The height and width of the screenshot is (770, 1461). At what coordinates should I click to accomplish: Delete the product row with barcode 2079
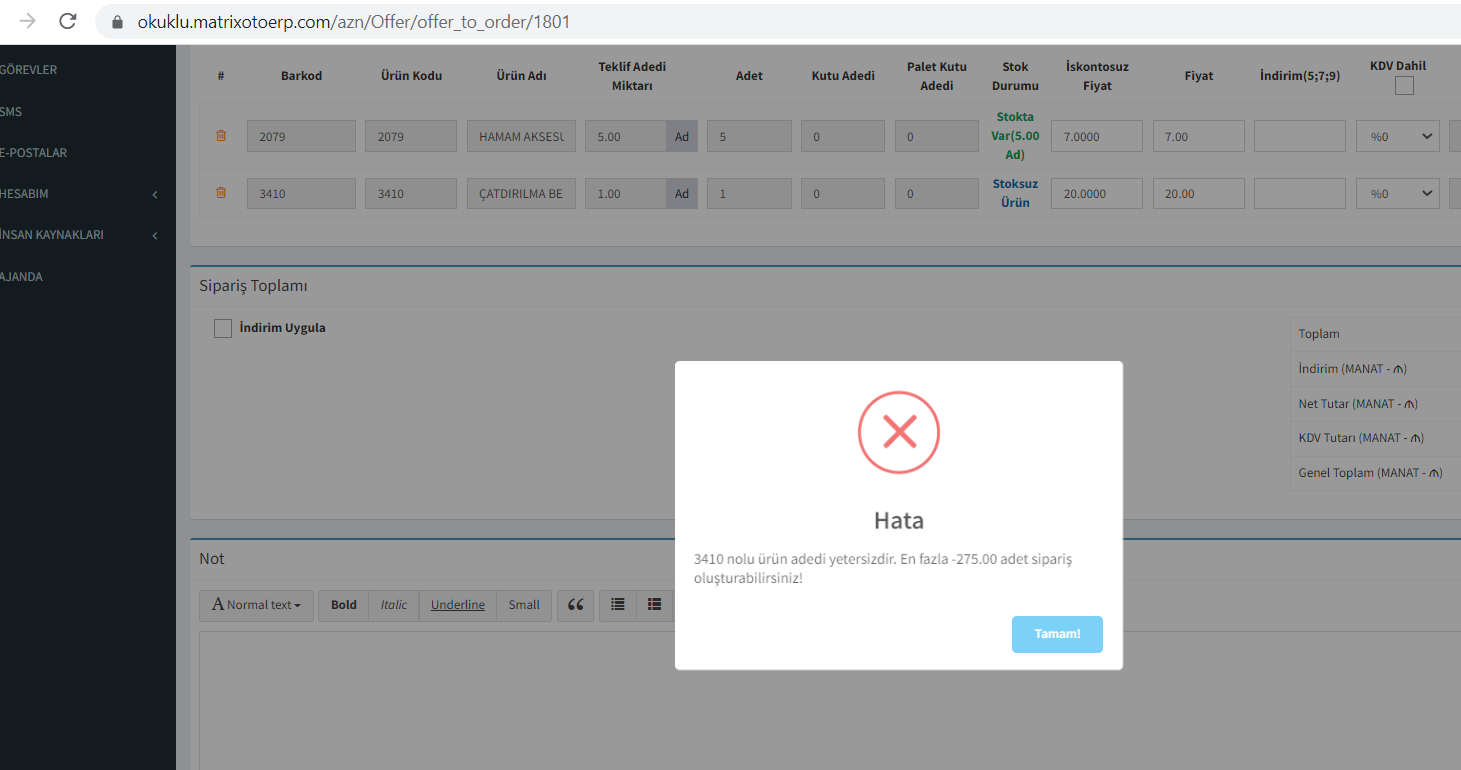[221, 136]
